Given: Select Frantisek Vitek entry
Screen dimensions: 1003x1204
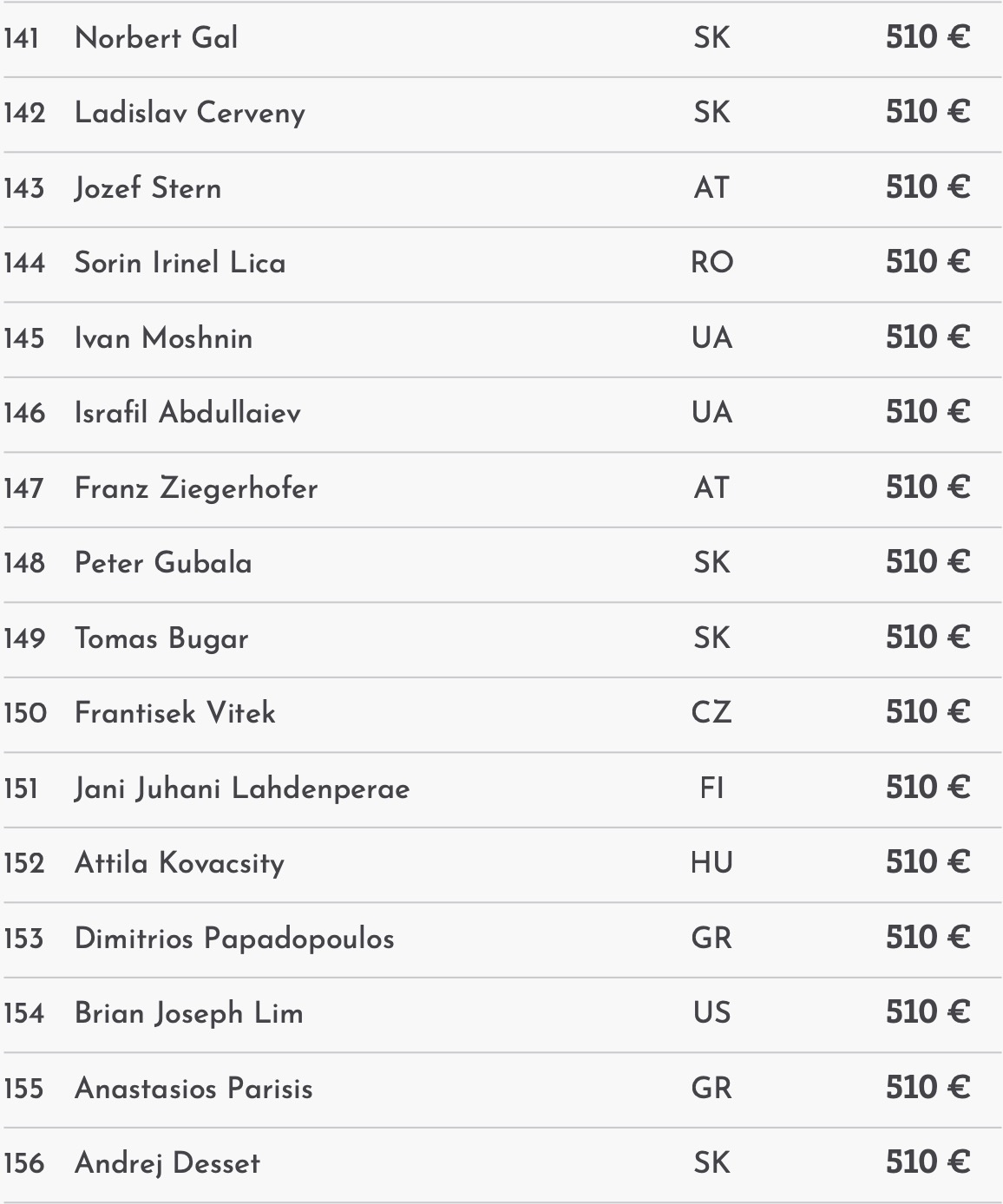Looking at the screenshot, I should 174,713.
